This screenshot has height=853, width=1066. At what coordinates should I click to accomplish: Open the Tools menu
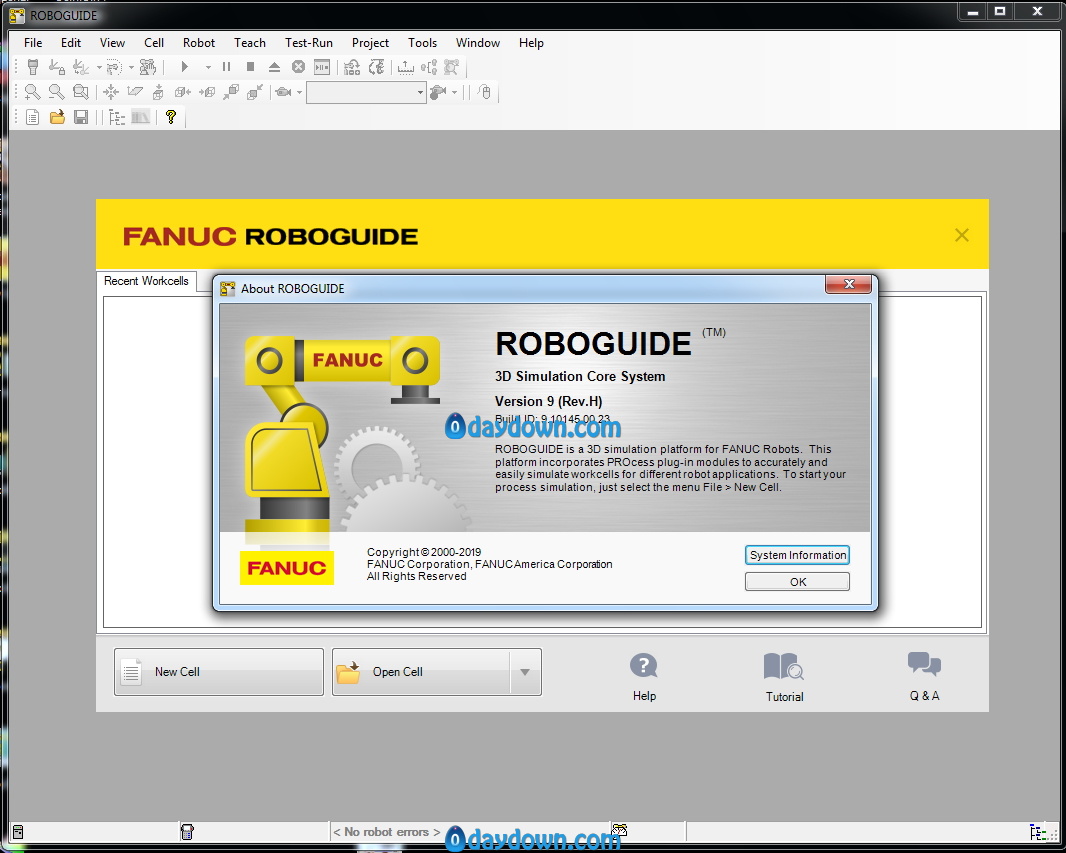pos(422,43)
